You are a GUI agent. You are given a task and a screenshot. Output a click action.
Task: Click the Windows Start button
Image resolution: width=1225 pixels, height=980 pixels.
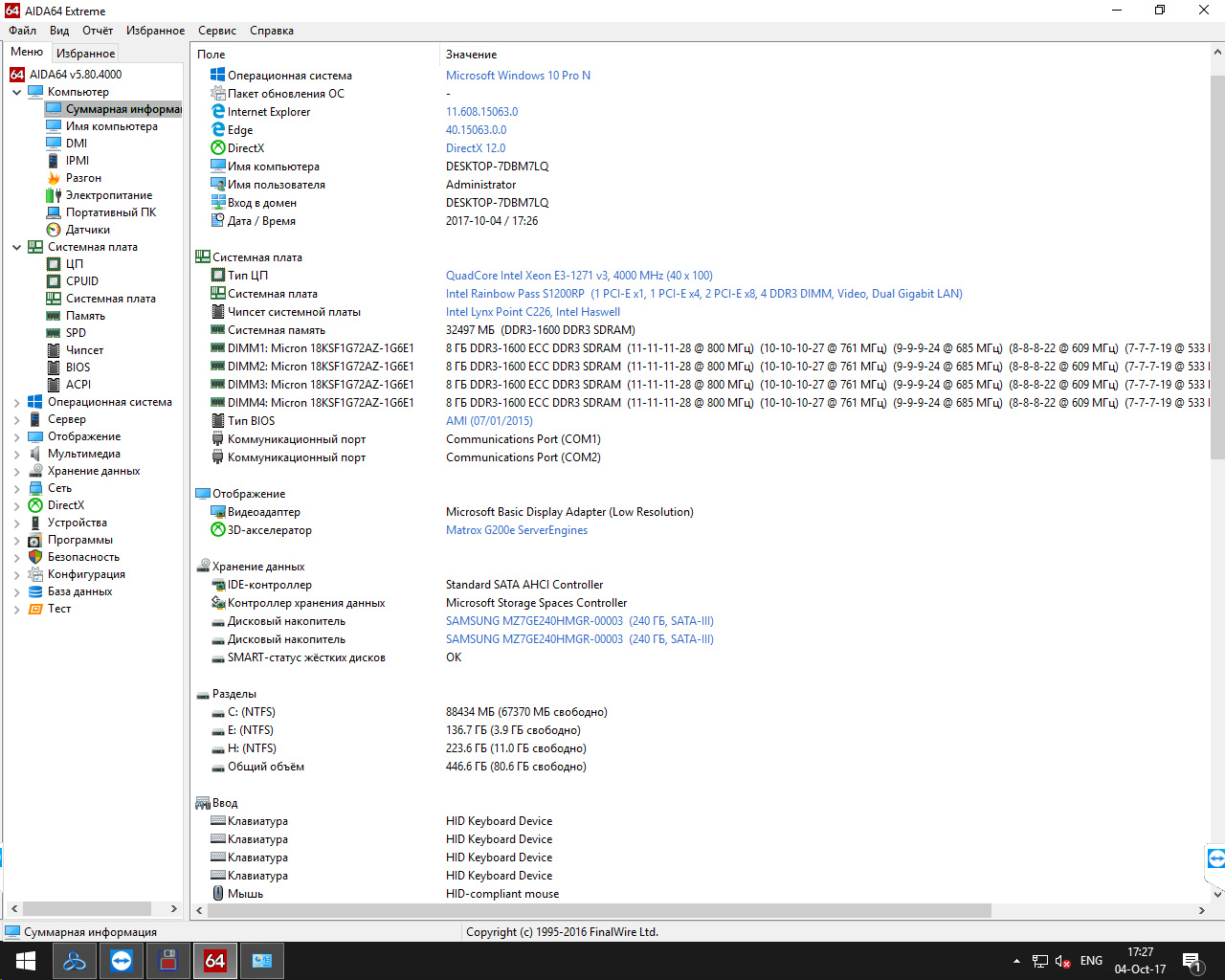tap(26, 961)
